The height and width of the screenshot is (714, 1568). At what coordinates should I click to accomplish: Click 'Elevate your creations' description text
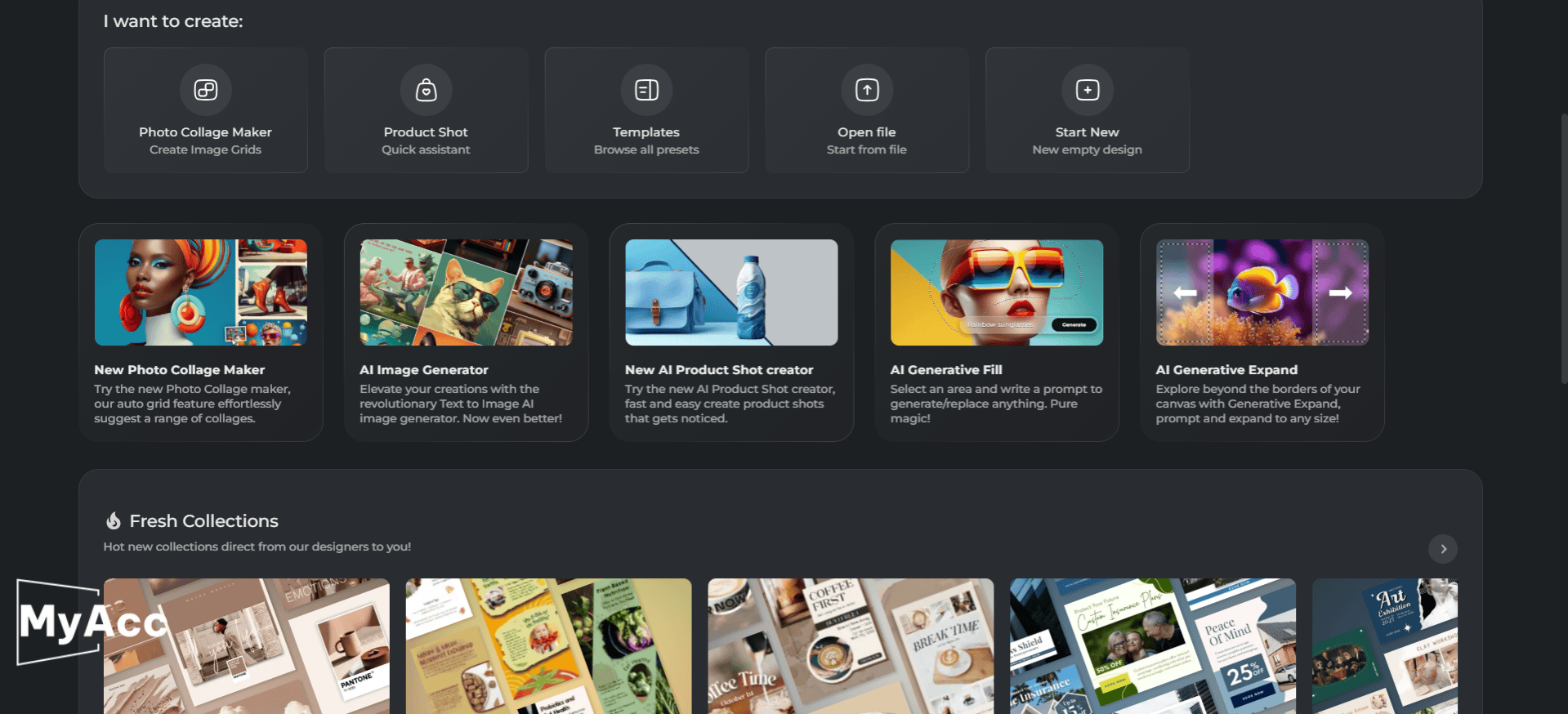tap(461, 404)
